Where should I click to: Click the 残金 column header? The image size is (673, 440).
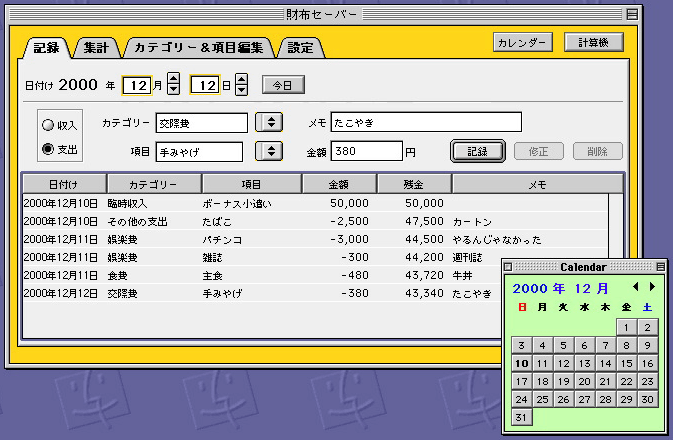tap(414, 184)
